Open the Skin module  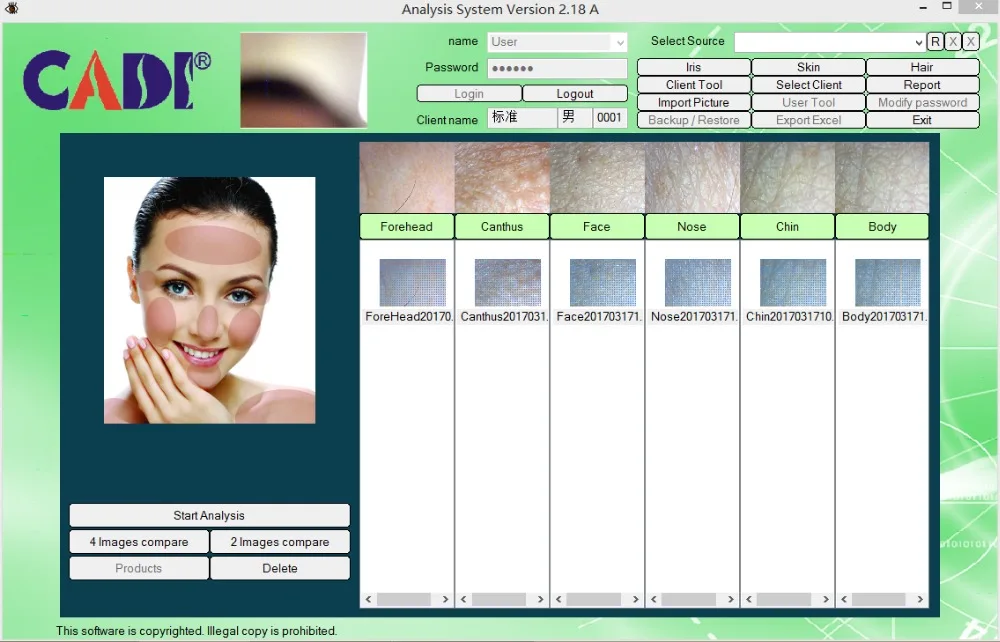pos(808,67)
